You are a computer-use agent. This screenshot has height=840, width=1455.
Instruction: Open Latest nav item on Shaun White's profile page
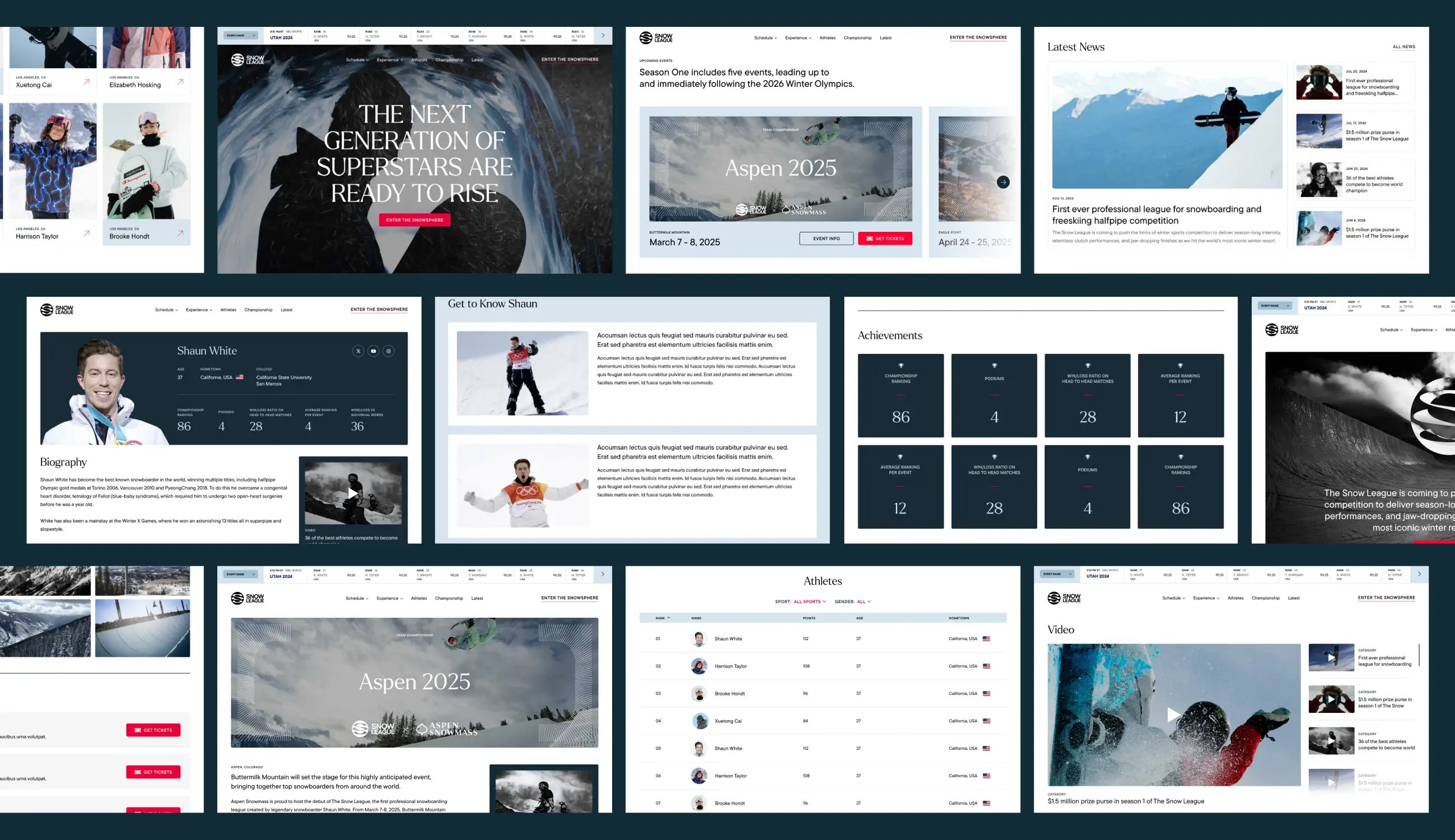tap(287, 310)
